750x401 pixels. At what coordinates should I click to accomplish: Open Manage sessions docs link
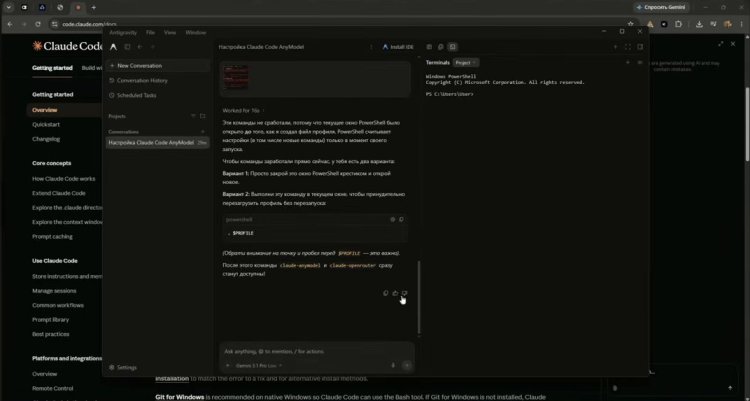(54, 290)
